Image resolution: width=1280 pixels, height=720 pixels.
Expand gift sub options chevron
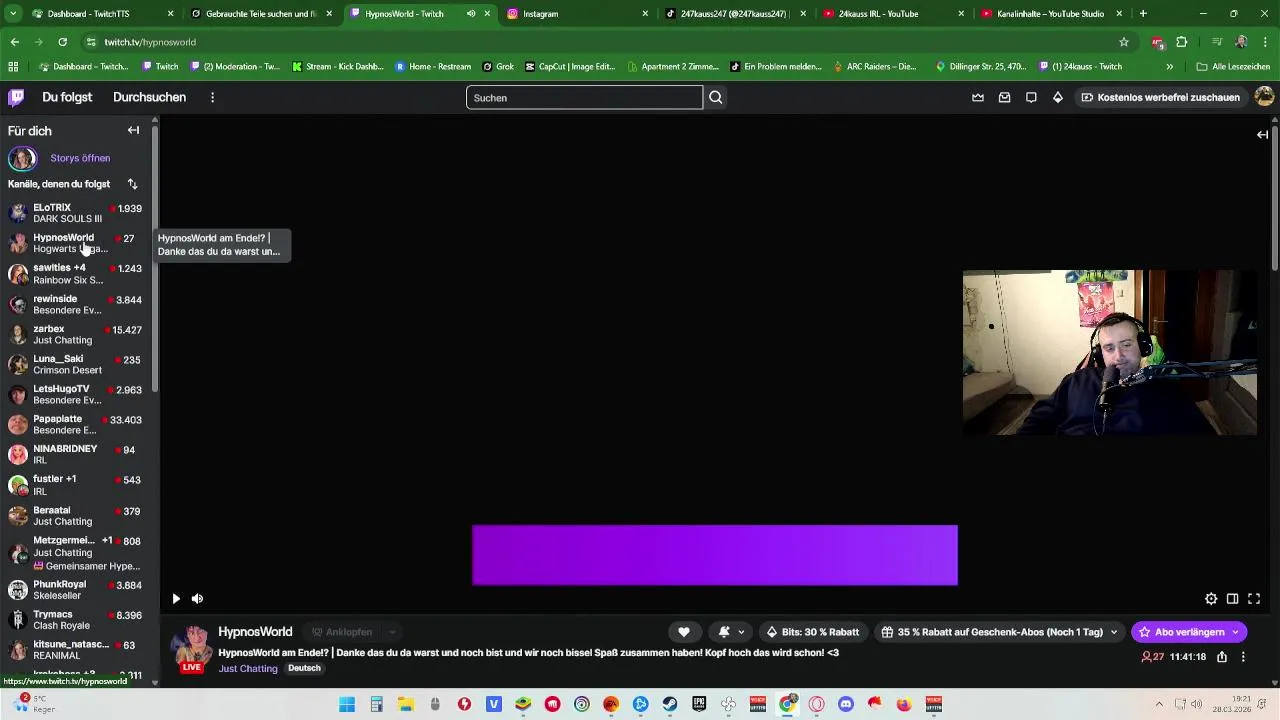1114,632
